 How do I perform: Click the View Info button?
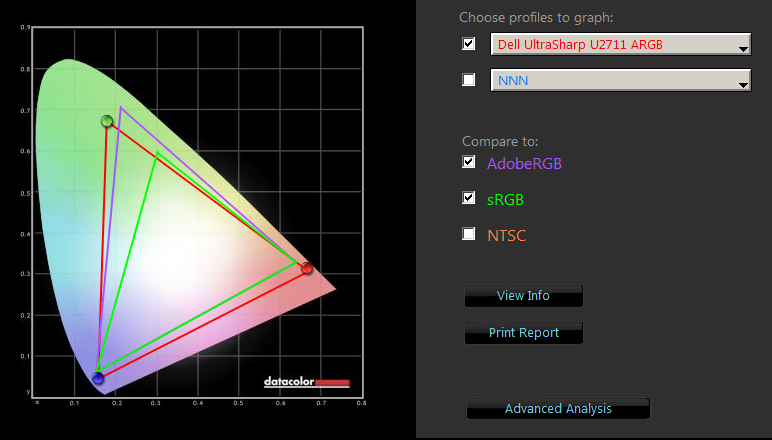tap(523, 296)
